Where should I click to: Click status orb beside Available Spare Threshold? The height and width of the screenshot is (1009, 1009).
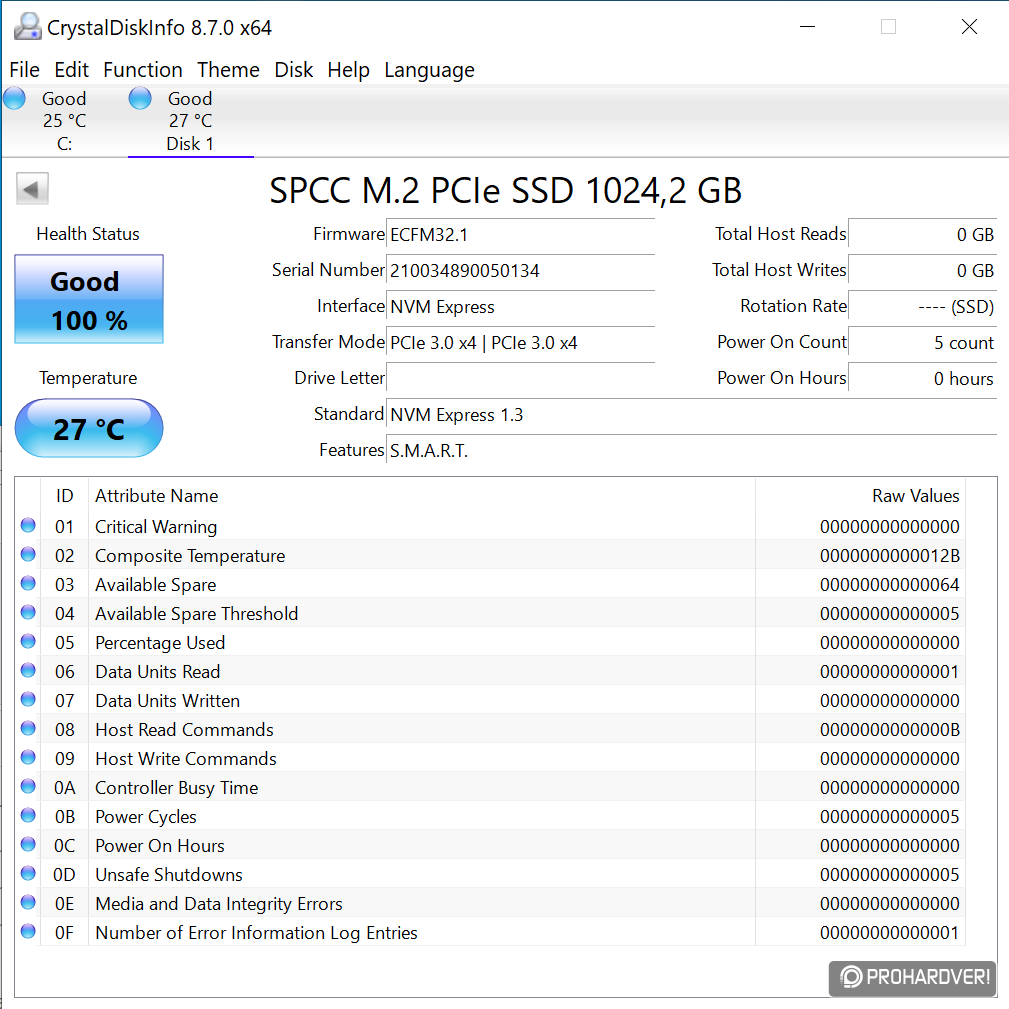28,612
